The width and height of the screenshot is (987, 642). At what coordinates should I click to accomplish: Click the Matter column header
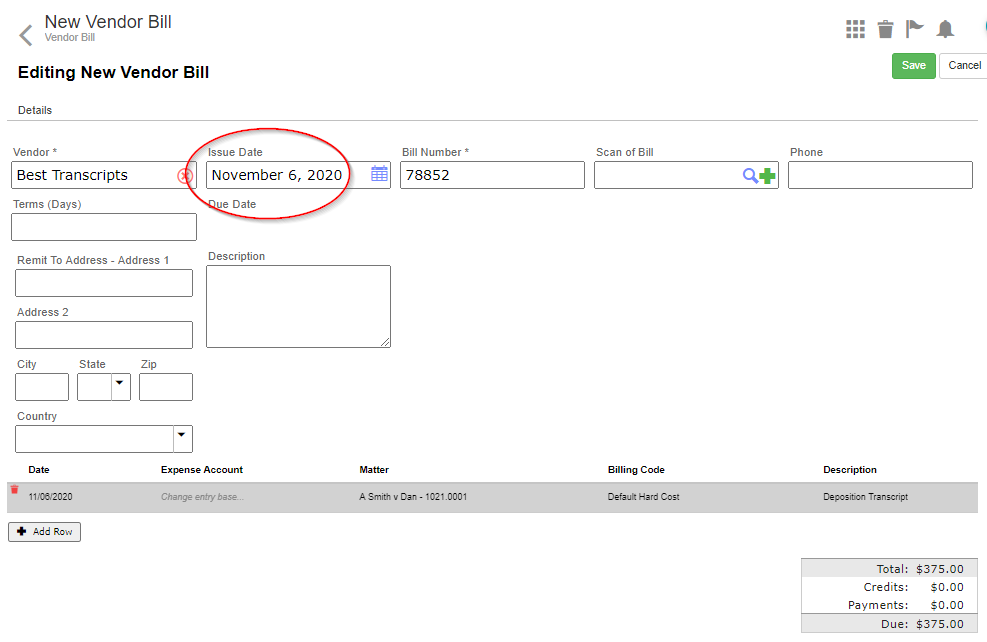pyautogui.click(x=374, y=470)
